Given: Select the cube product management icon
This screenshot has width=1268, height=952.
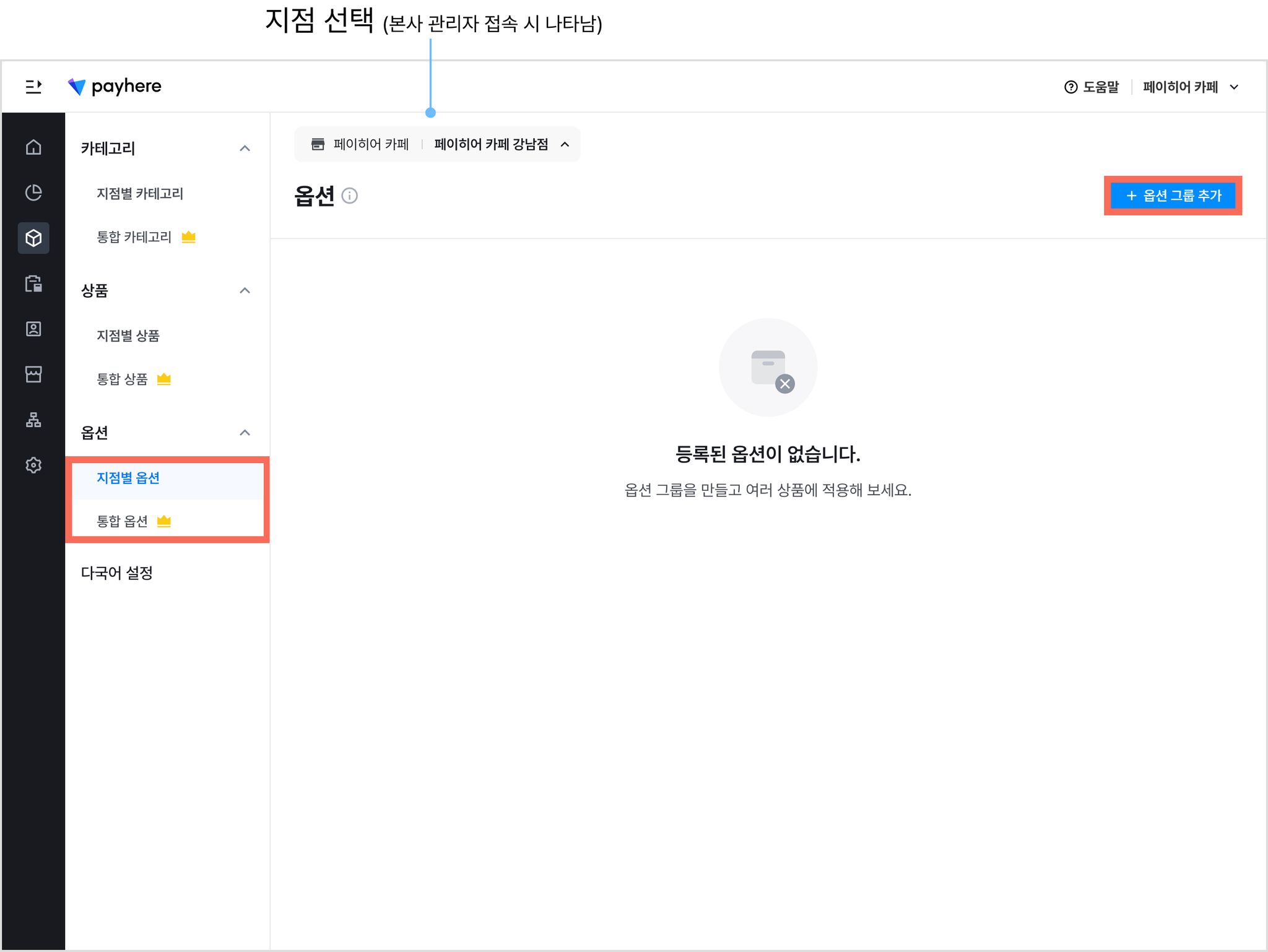Looking at the screenshot, I should [x=33, y=238].
